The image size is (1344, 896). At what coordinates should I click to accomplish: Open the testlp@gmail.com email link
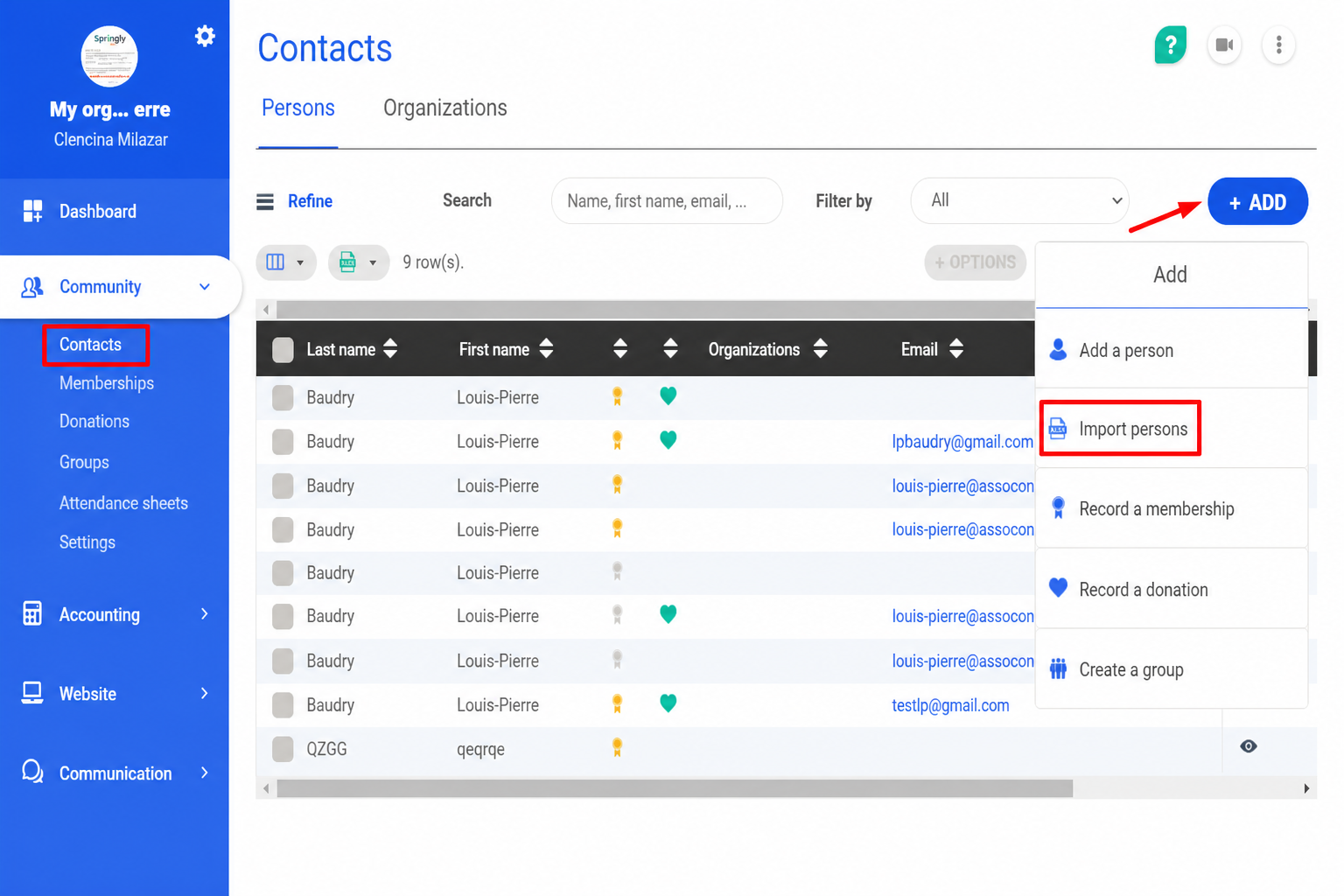tap(950, 705)
